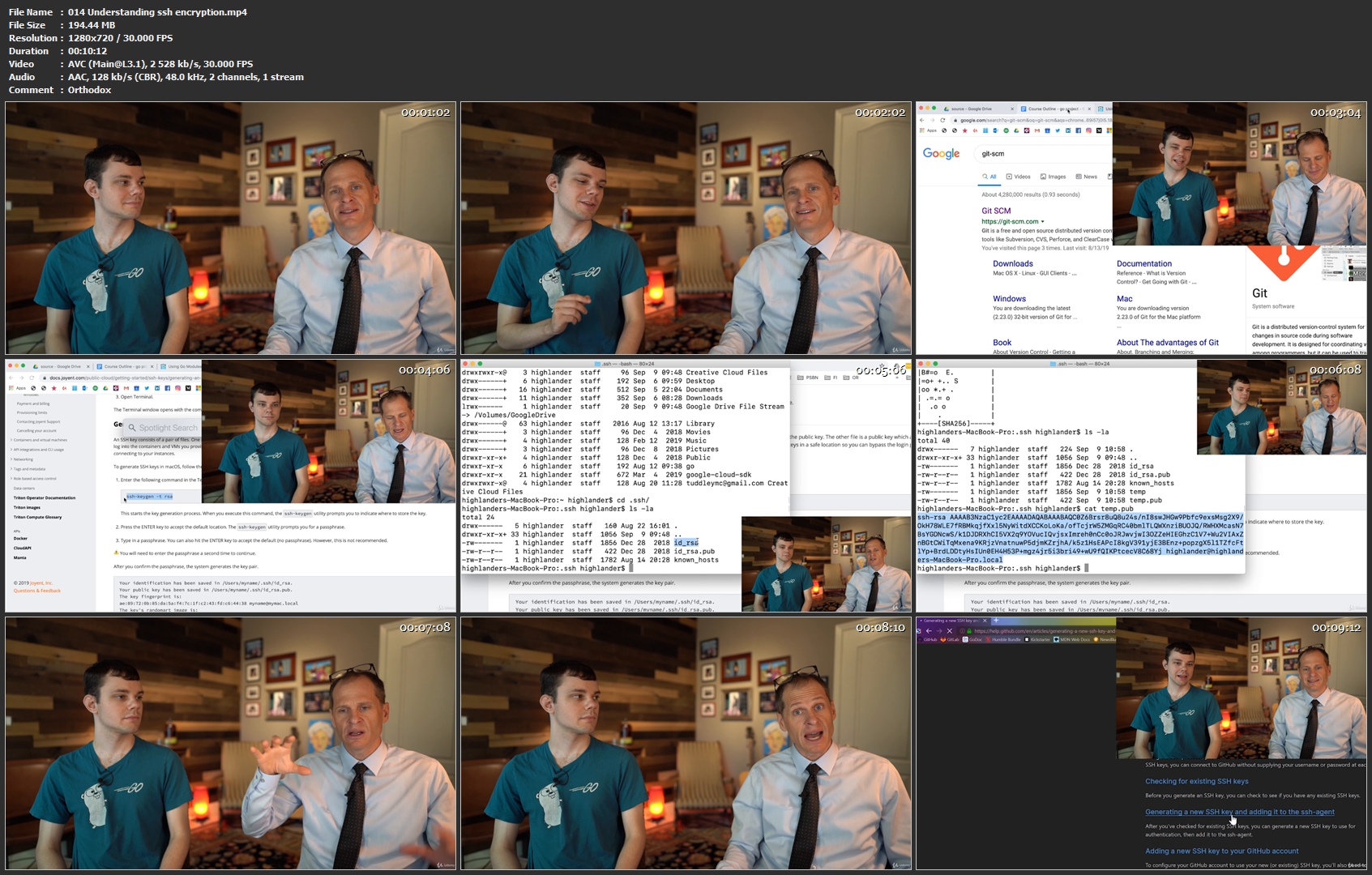This screenshot has width=1372, height=875.
Task: Open About The advantages of Git link
Action: (x=1168, y=342)
